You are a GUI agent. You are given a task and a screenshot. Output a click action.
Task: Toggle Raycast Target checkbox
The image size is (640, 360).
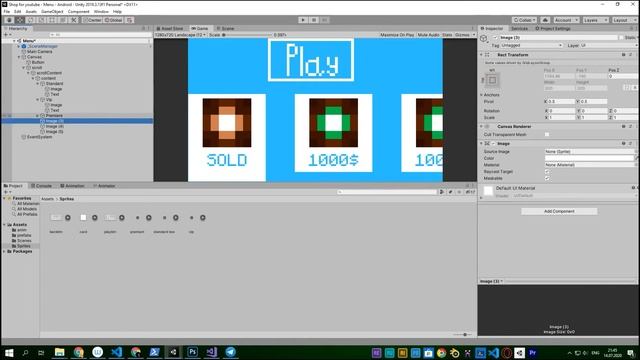(x=547, y=171)
